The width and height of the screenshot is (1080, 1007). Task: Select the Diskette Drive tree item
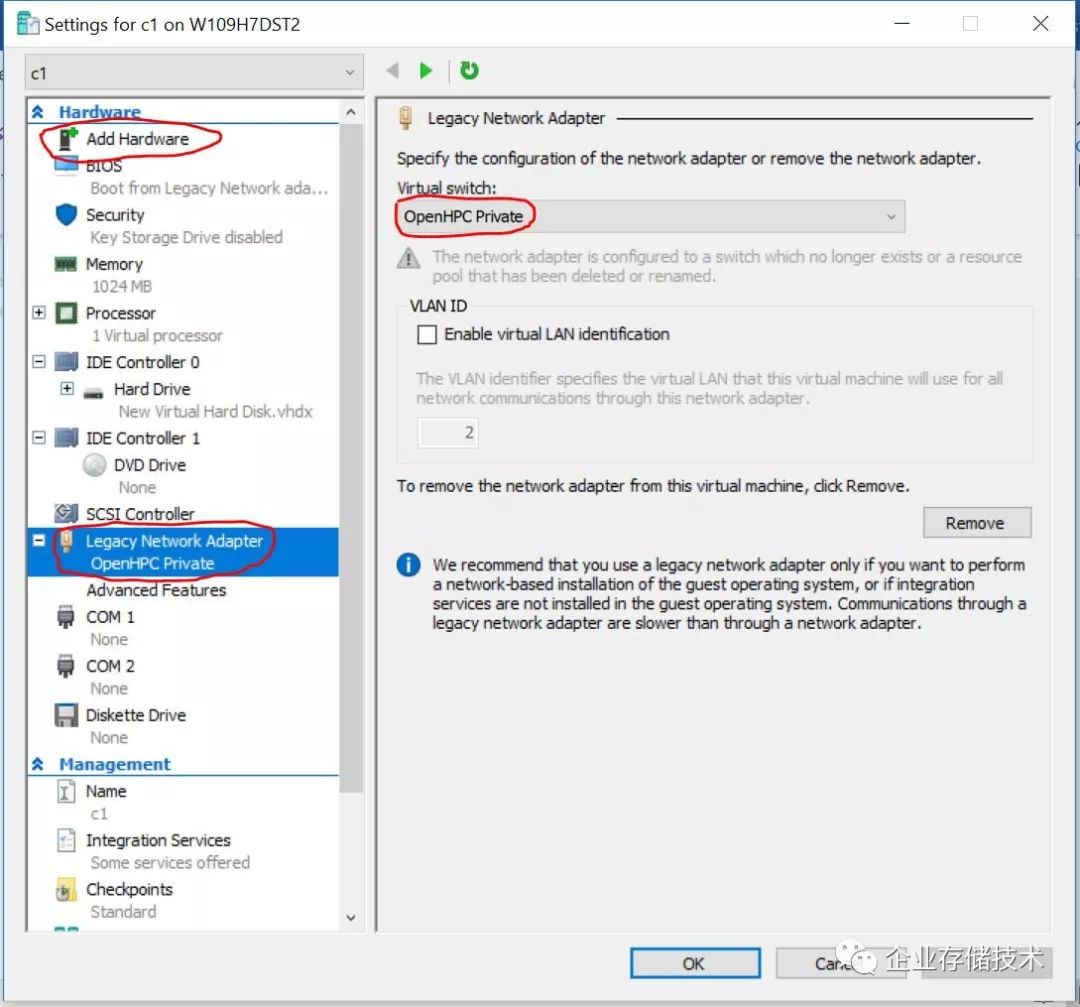136,716
